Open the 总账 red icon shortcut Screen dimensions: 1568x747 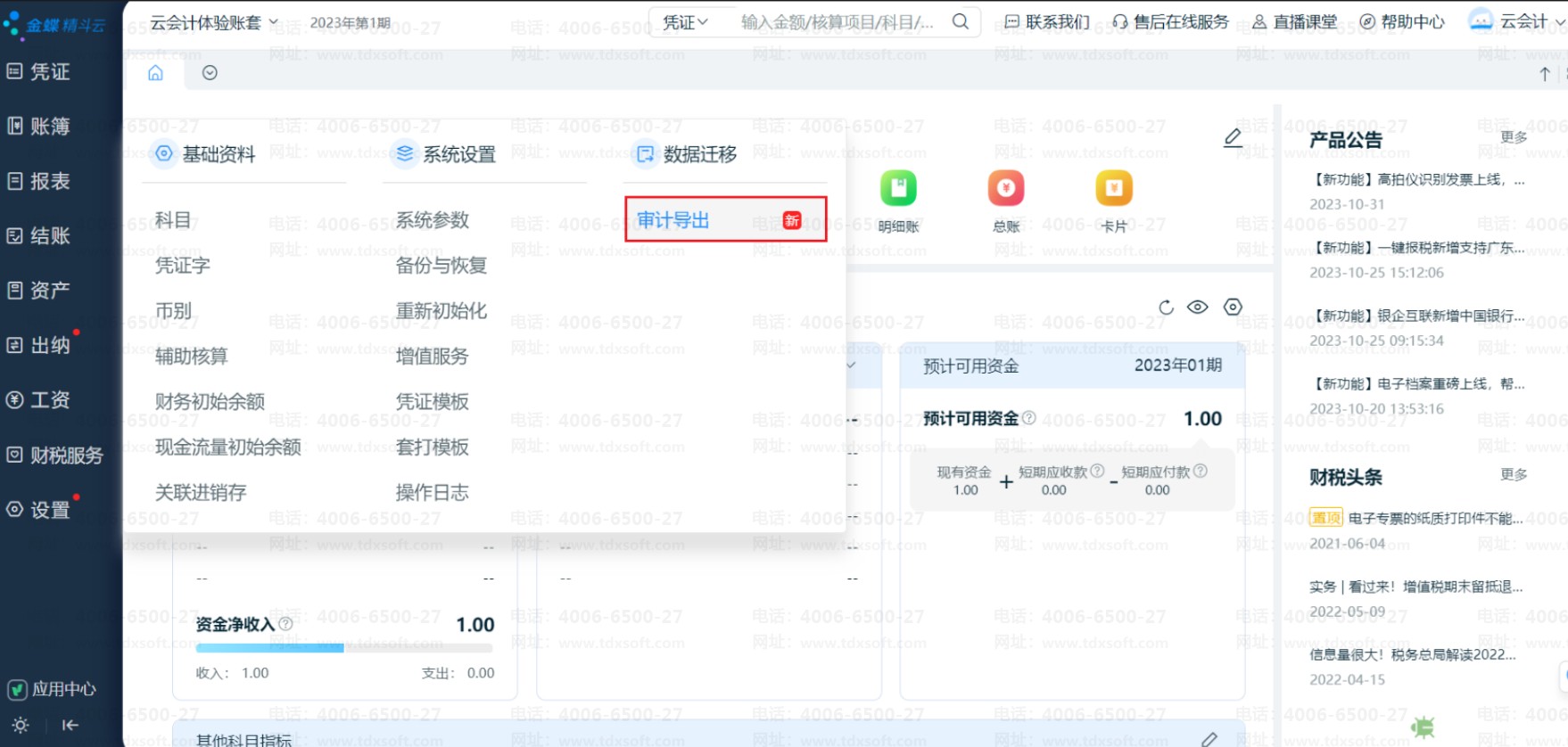(x=1005, y=188)
